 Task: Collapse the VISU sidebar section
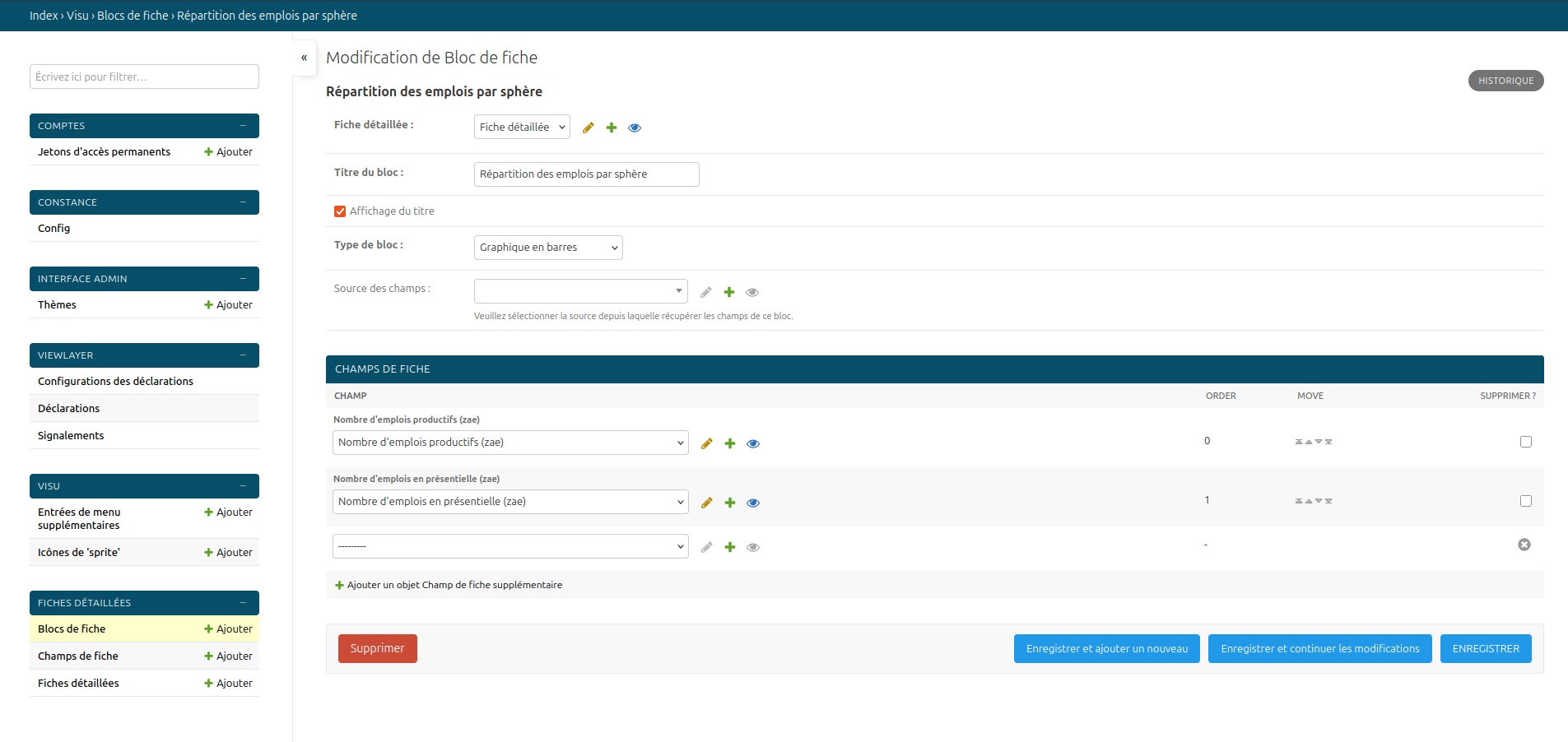pyautogui.click(x=243, y=486)
